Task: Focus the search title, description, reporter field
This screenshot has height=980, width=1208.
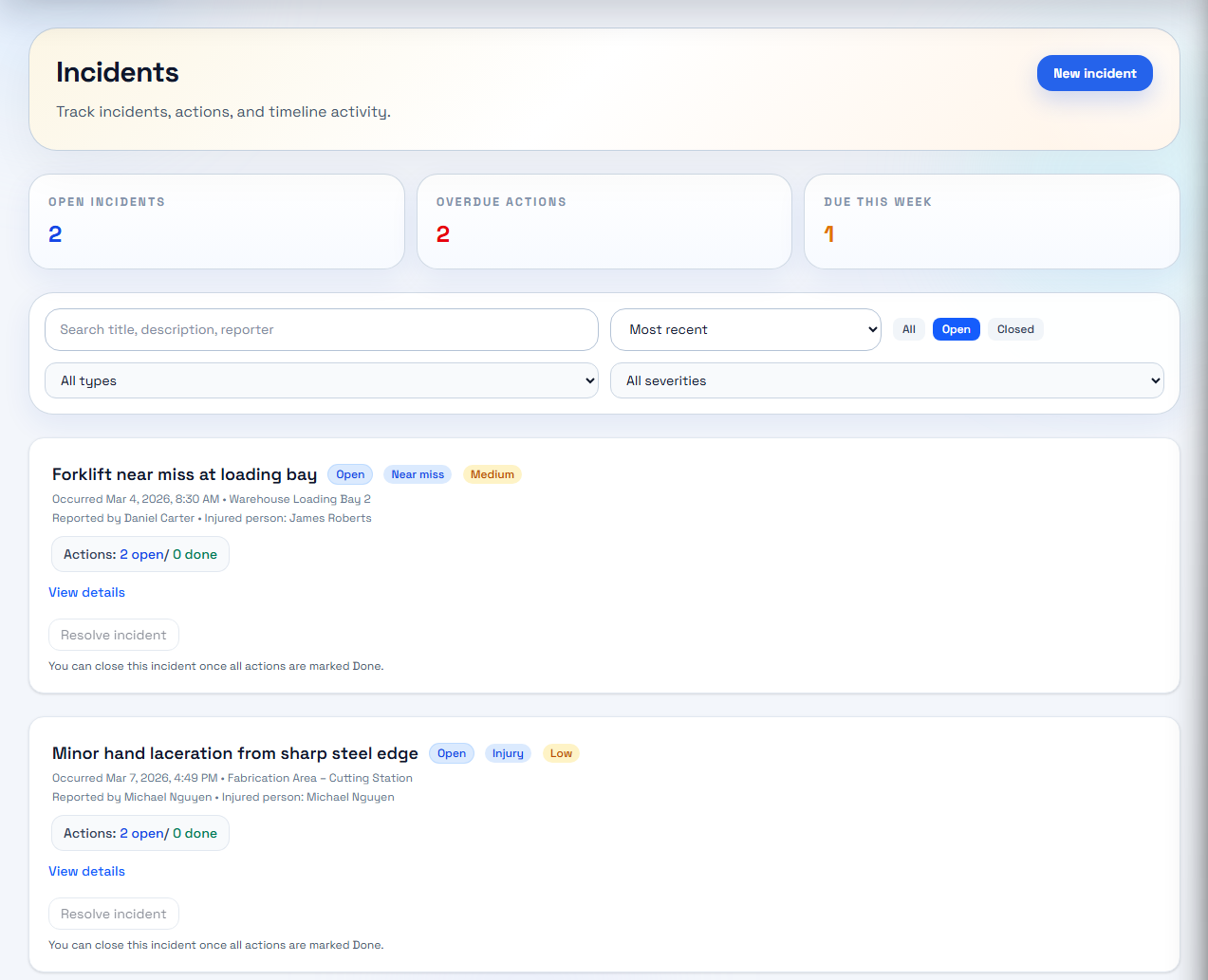Action: (322, 329)
